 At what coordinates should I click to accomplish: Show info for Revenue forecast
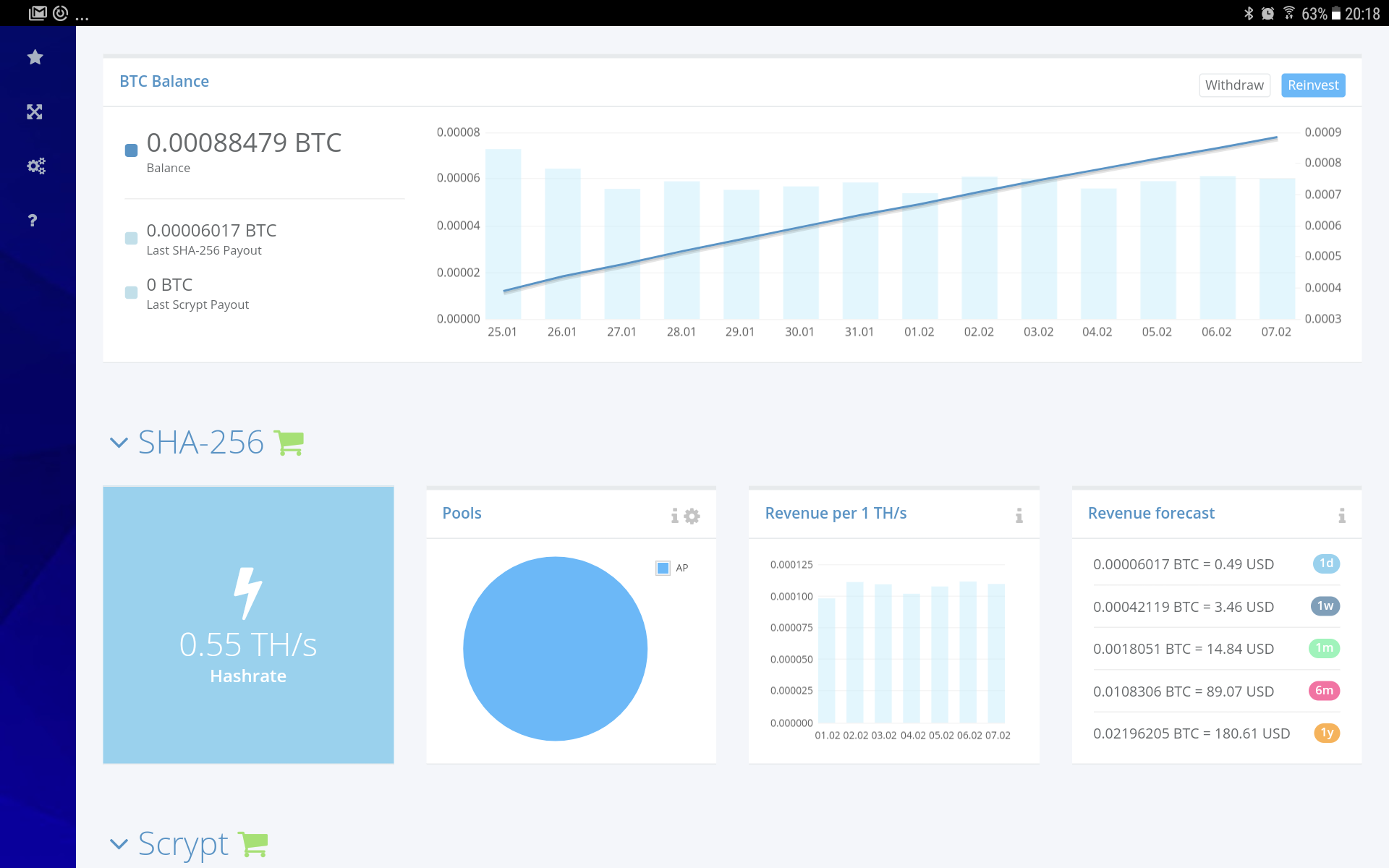[x=1341, y=516]
